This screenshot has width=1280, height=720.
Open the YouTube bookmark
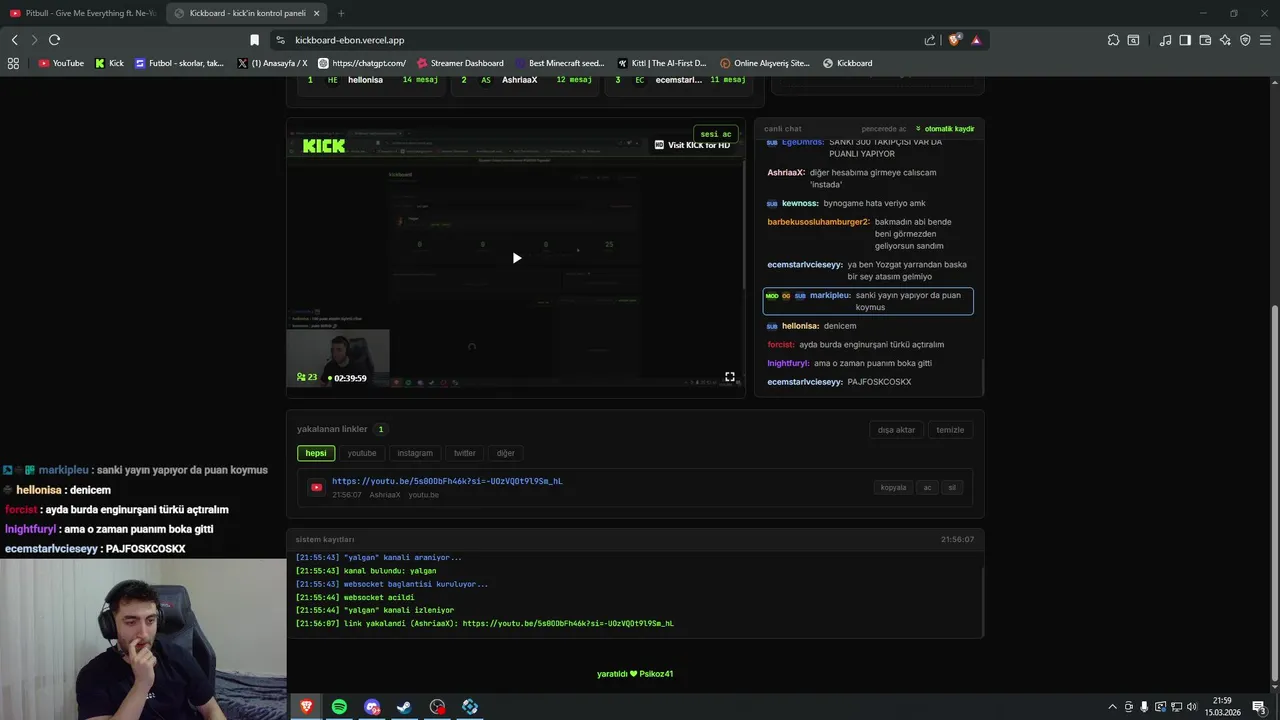(61, 63)
